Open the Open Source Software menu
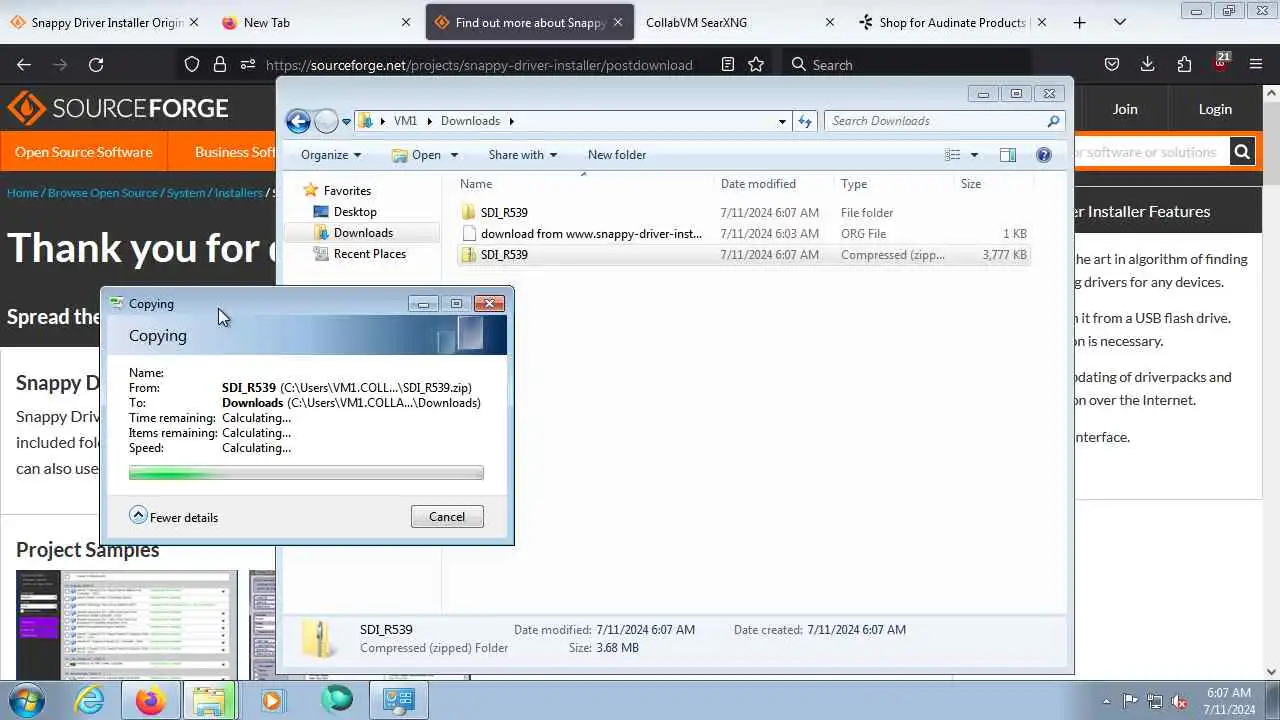 pos(84,152)
